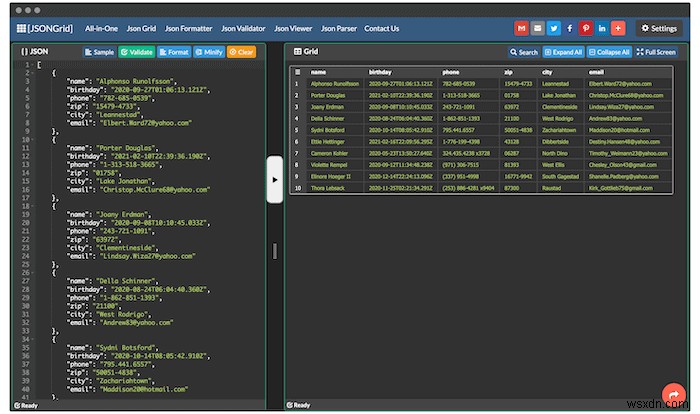Sort by zip column header
The height and width of the screenshot is (414, 700).
tap(508, 72)
